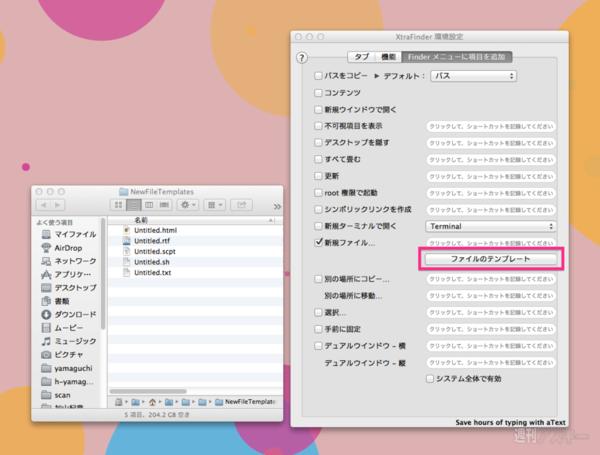Show more Finder toolbar items chevron

277,207
